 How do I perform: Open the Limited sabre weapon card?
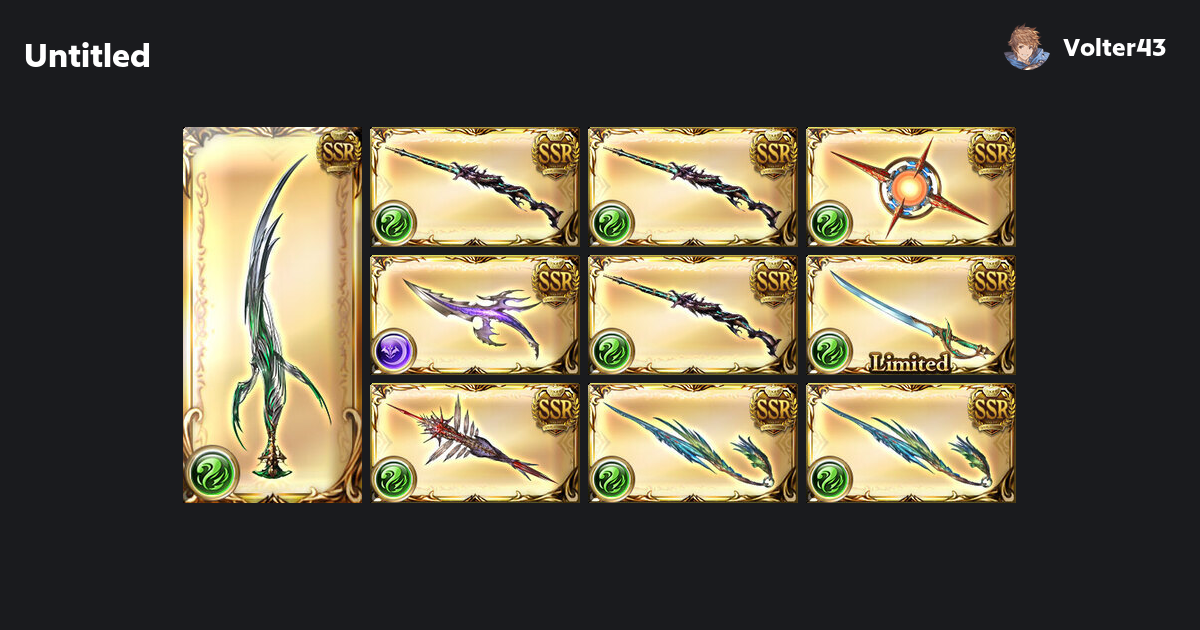[x=911, y=315]
